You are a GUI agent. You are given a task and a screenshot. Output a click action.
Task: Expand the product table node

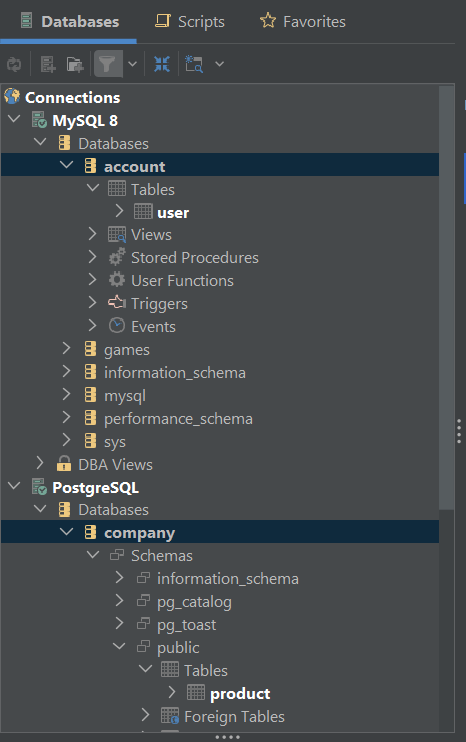pyautogui.click(x=172, y=692)
